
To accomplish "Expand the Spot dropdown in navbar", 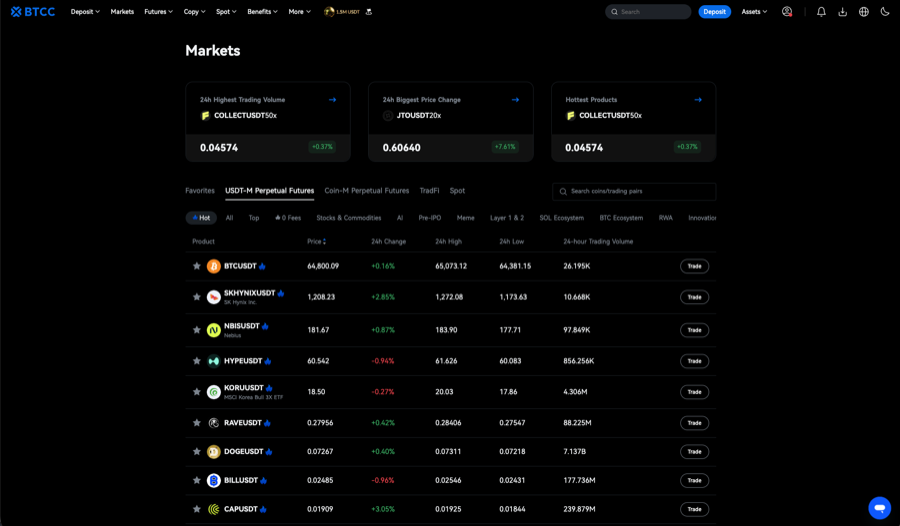I will [x=226, y=11].
